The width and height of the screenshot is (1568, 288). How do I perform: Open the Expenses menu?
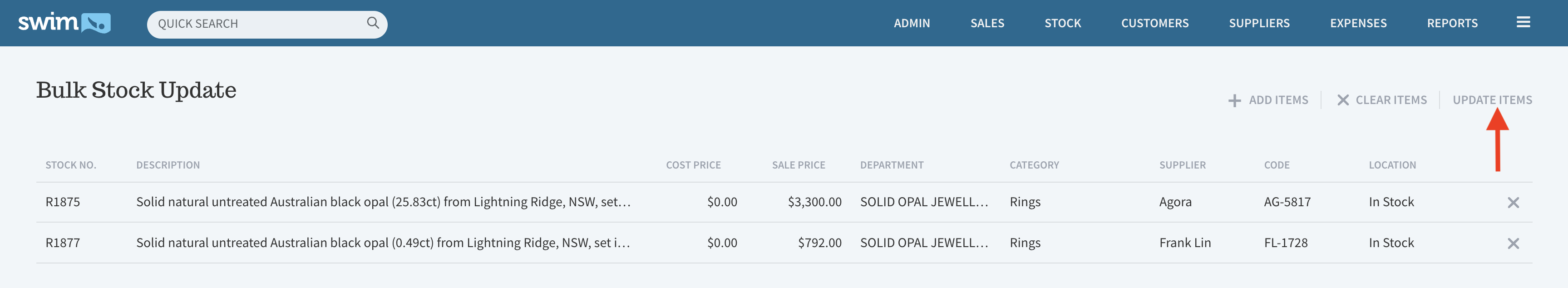pyautogui.click(x=1358, y=23)
